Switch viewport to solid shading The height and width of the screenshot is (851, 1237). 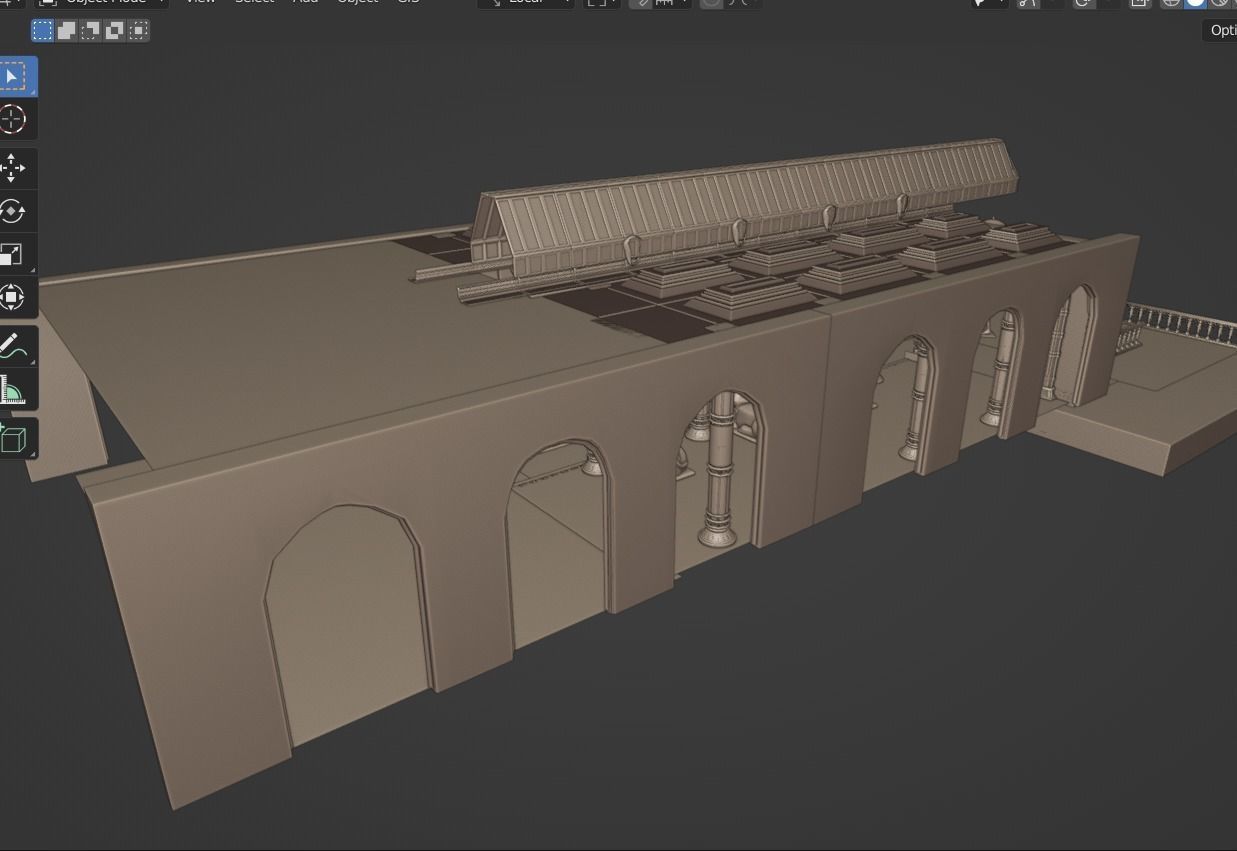coord(1195,3)
